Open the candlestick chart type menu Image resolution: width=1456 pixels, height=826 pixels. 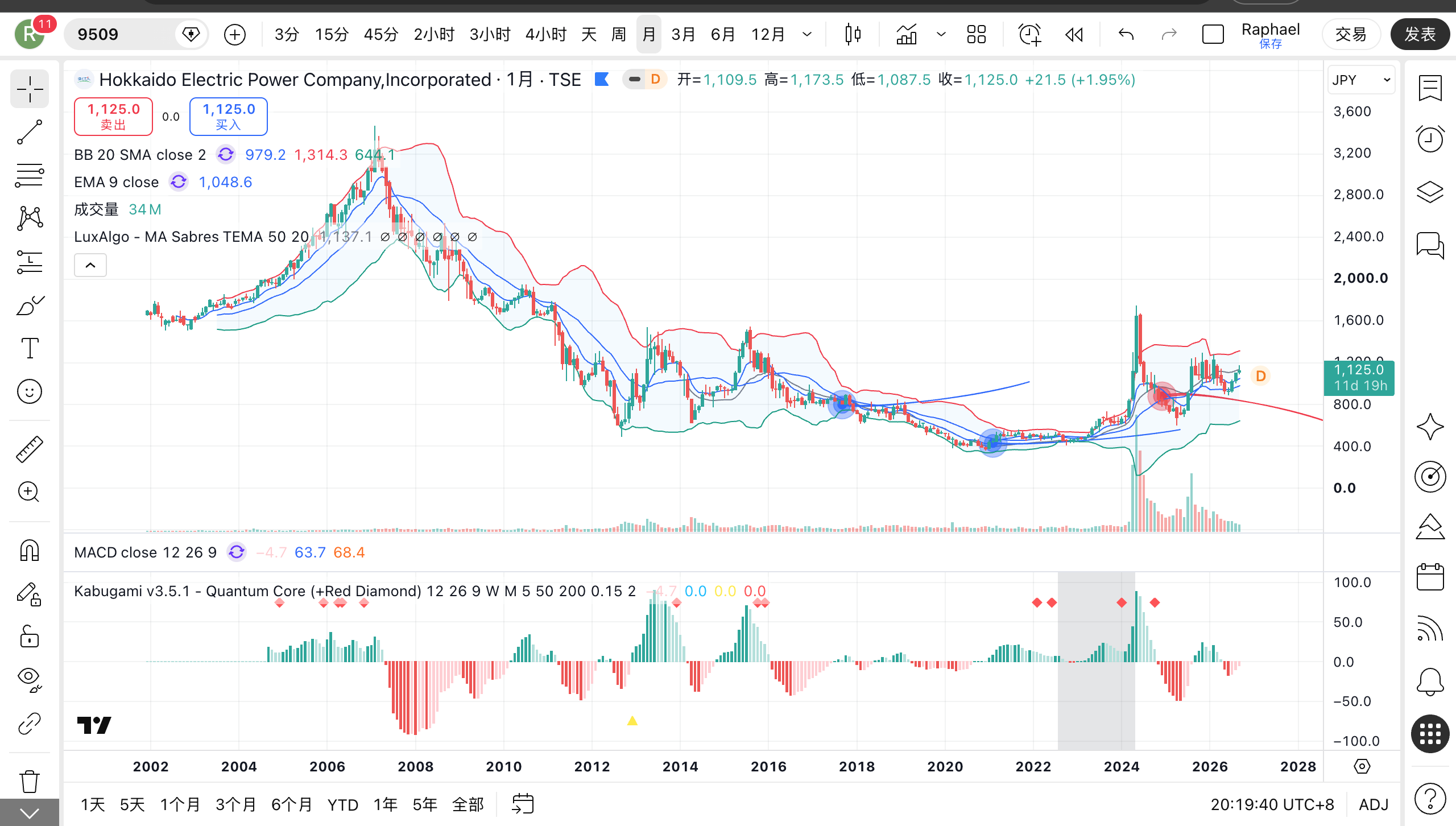pos(853,35)
